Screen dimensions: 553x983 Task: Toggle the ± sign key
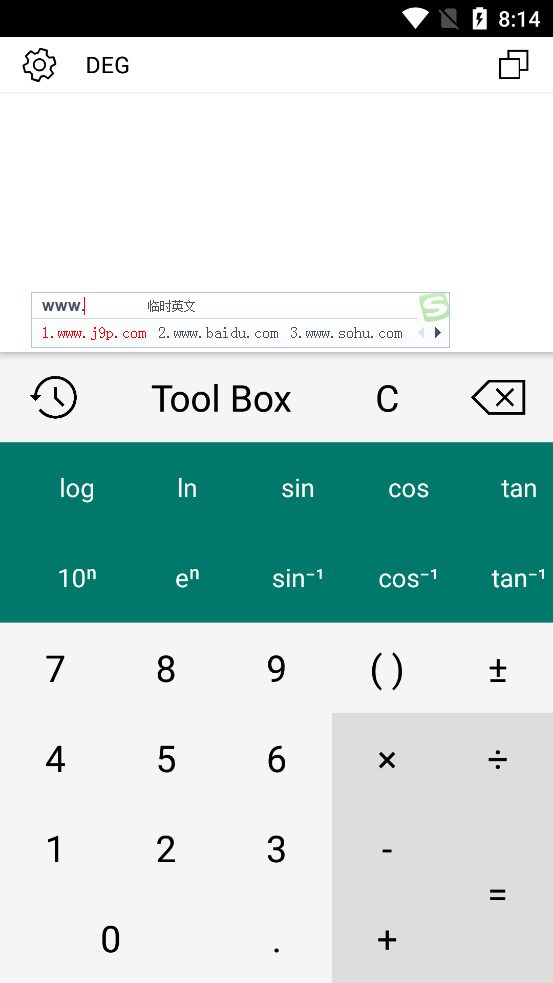tap(498, 670)
